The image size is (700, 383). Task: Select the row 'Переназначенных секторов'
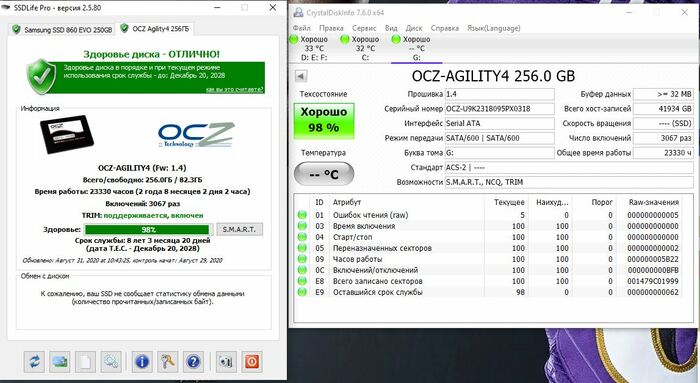489,248
